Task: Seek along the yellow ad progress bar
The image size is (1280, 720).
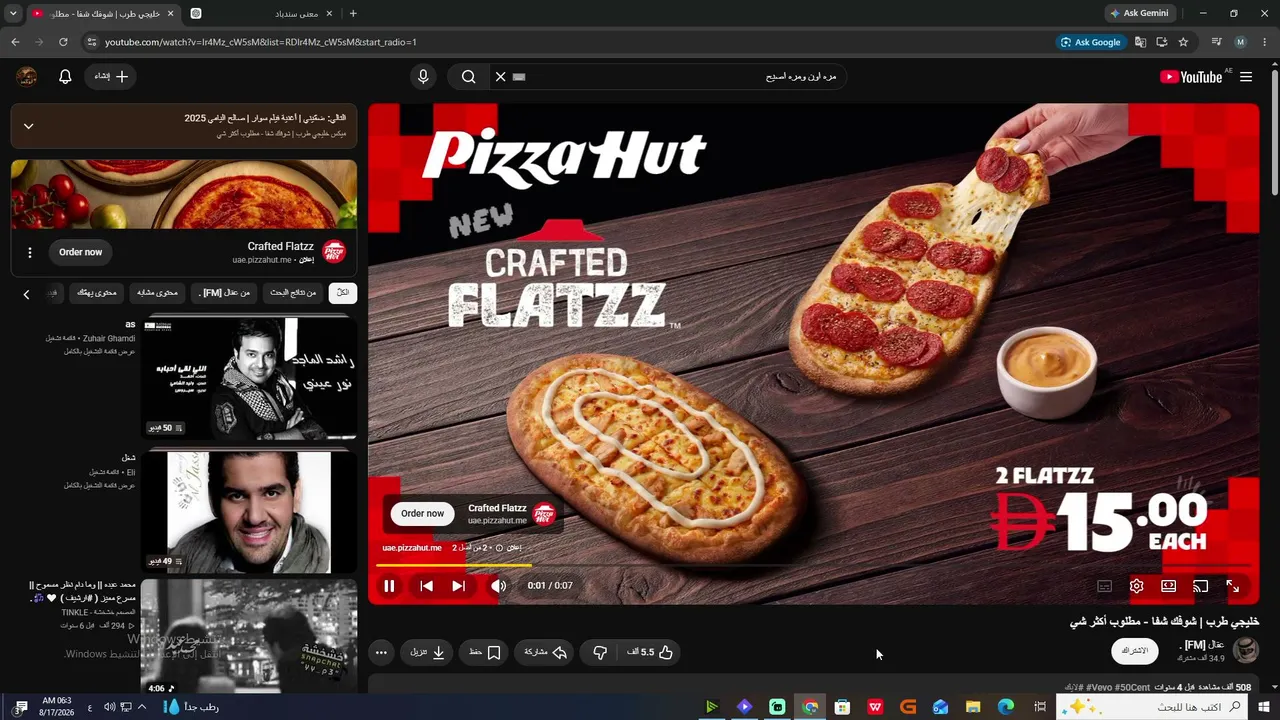Action: 813,566
